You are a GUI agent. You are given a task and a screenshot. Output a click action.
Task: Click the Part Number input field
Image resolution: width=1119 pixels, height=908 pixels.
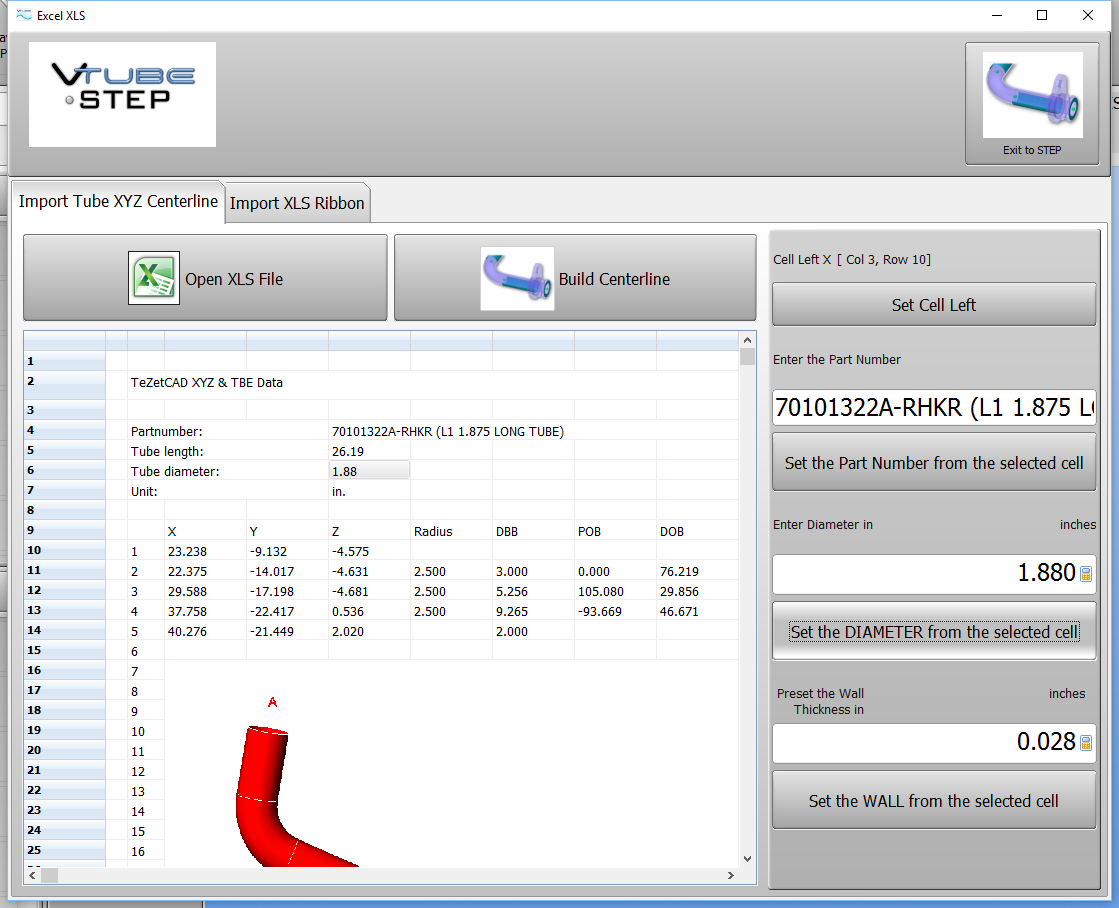tap(934, 408)
